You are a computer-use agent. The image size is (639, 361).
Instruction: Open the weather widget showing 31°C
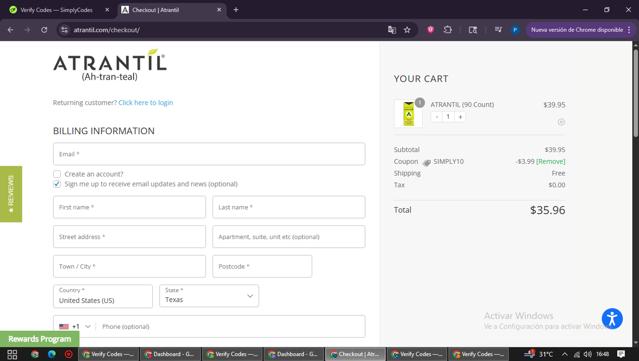point(539,354)
